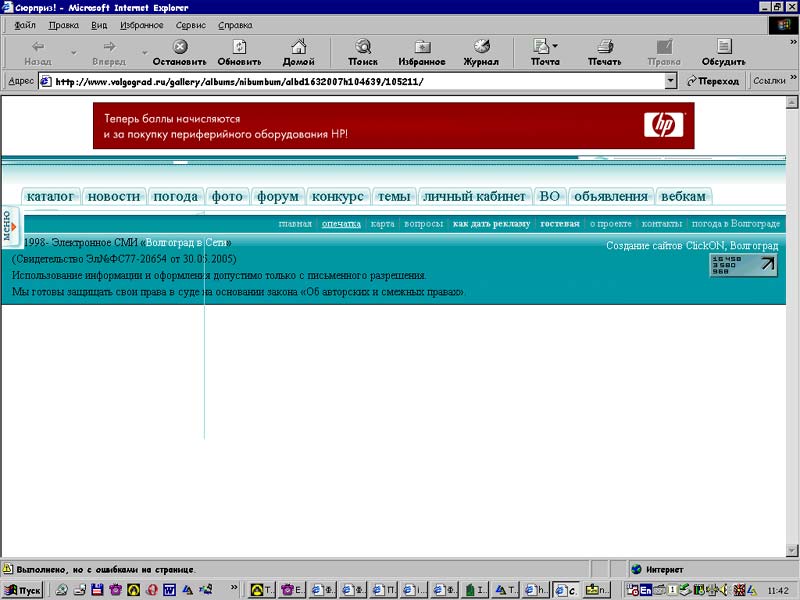Open the Mail (Почта) dropdown
Screen dimensions: 800x600
(545, 52)
